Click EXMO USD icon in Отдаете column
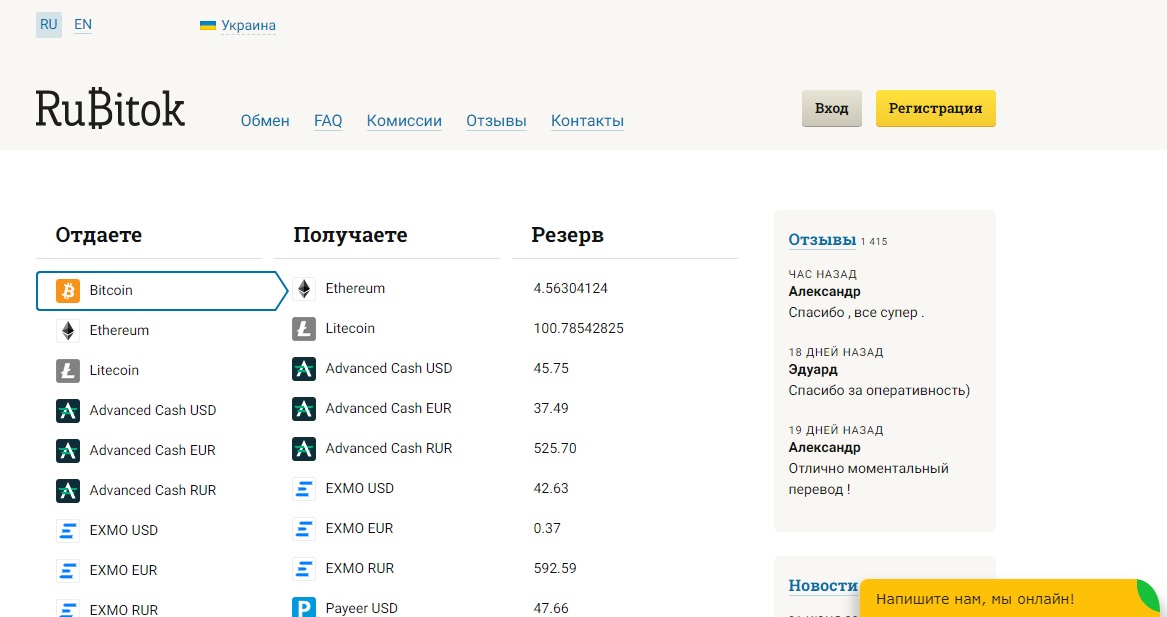The height and width of the screenshot is (617, 1167). pos(68,531)
